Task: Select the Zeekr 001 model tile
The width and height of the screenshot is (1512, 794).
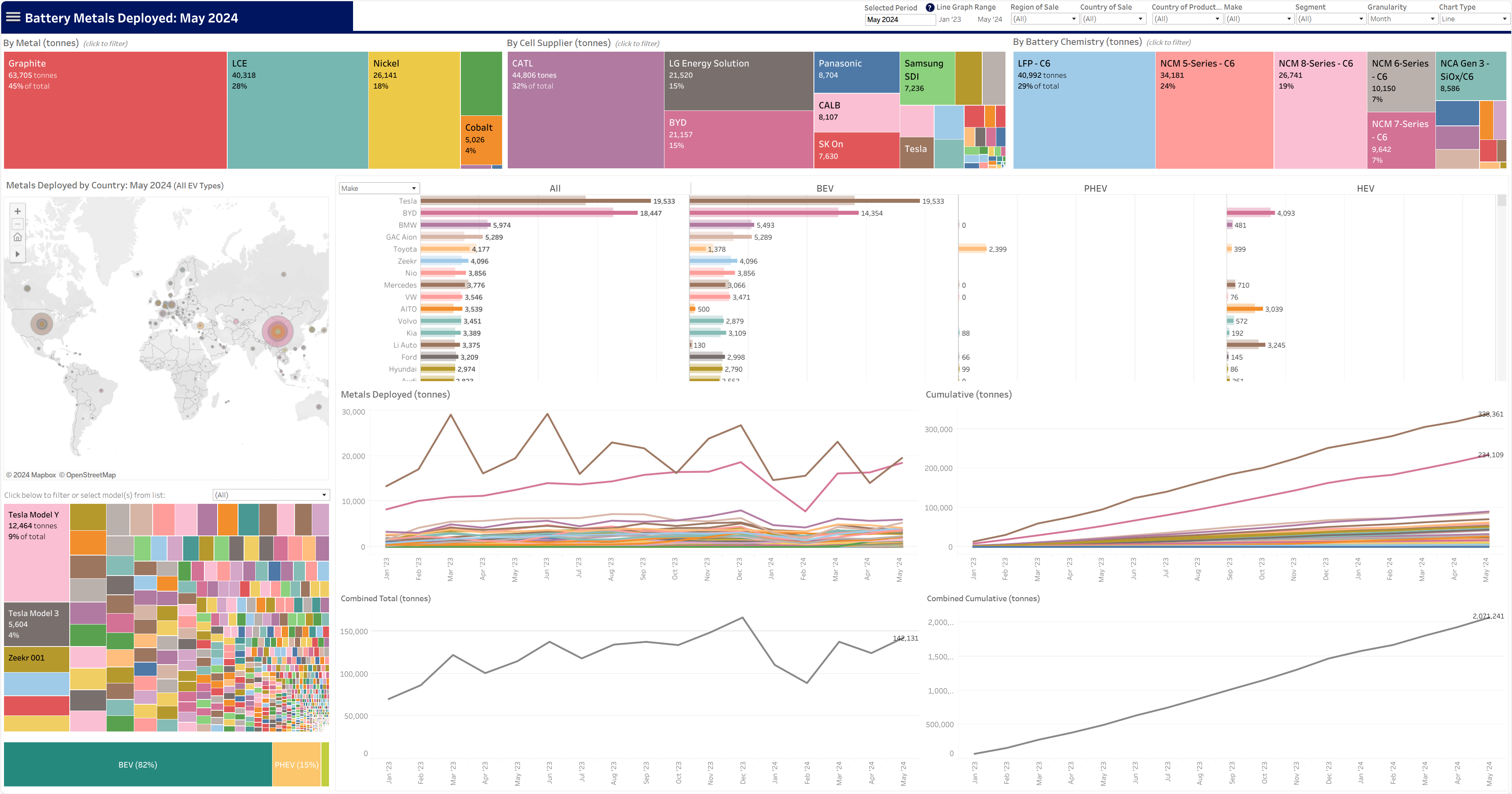Action: pos(36,659)
